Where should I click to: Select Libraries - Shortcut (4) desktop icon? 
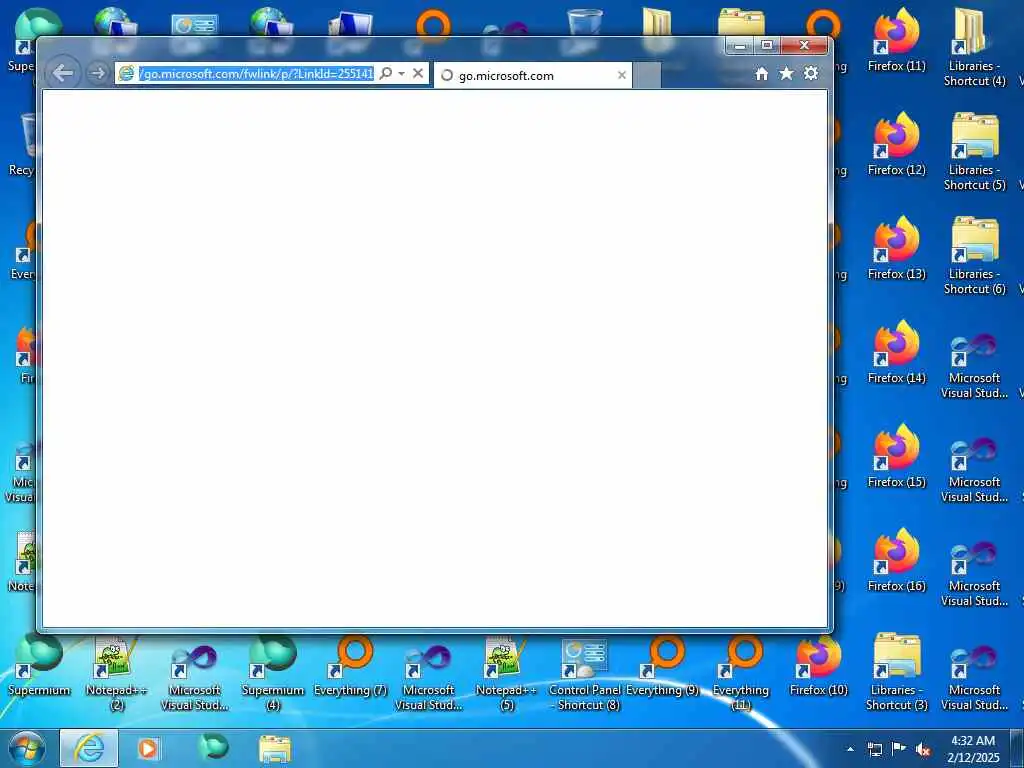pos(974,48)
